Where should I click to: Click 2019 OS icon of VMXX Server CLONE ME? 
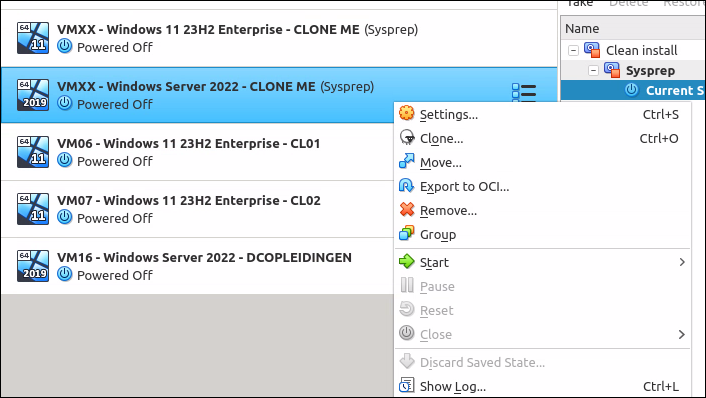[33, 95]
